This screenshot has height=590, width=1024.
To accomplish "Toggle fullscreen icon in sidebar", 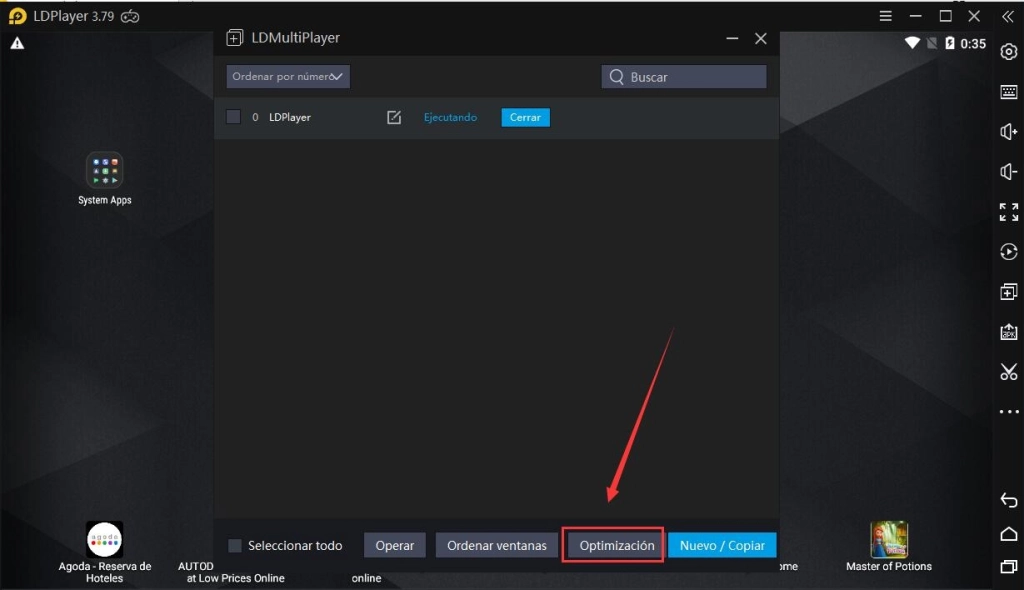I will 1008,212.
